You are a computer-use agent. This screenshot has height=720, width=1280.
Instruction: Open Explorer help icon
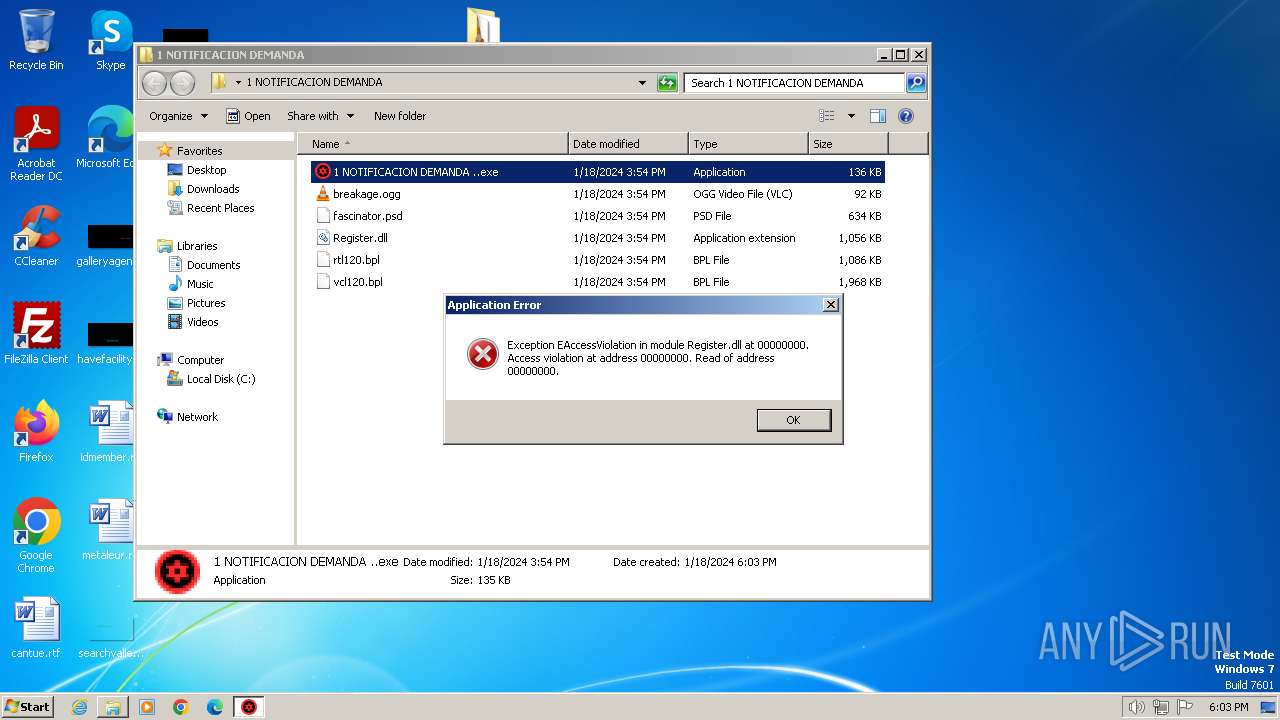906,116
